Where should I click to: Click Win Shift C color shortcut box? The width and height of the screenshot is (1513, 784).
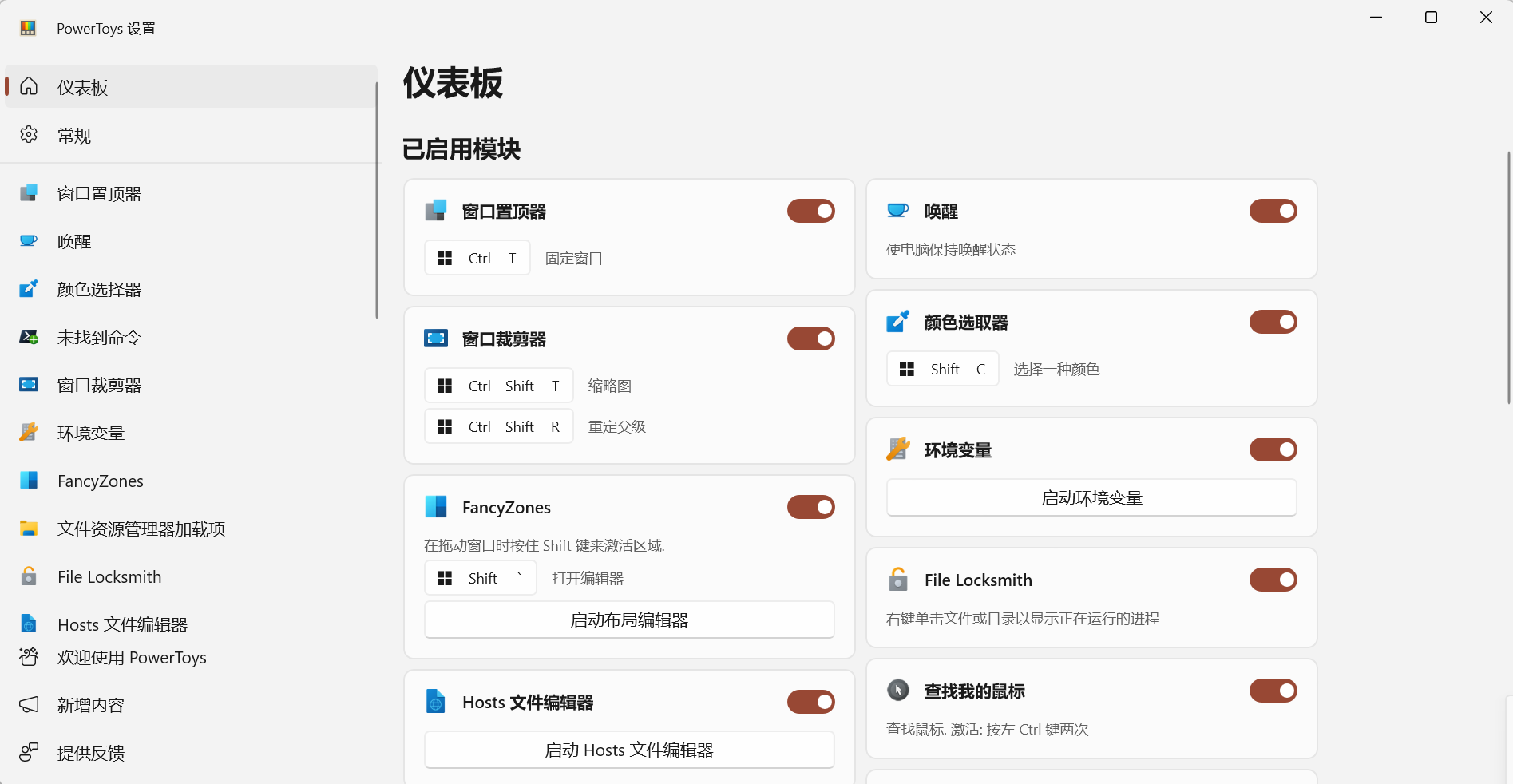click(943, 369)
